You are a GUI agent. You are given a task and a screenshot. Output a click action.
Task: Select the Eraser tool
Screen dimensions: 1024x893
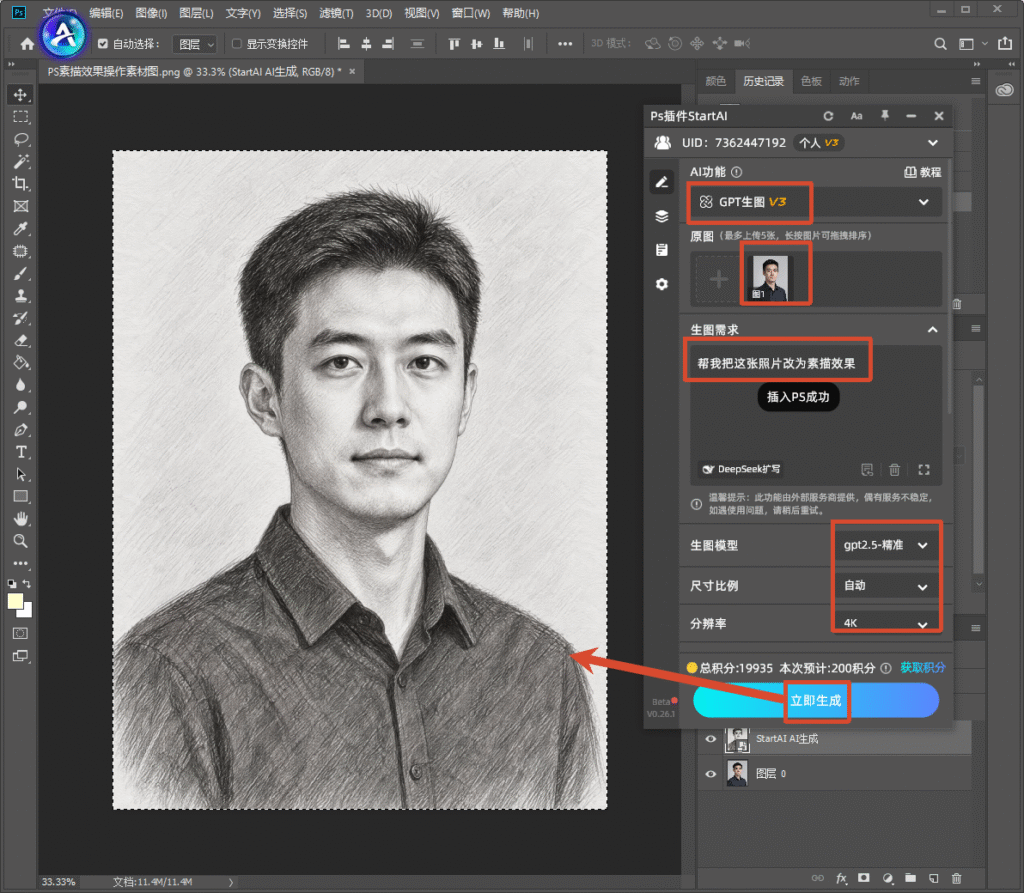pyautogui.click(x=20, y=340)
